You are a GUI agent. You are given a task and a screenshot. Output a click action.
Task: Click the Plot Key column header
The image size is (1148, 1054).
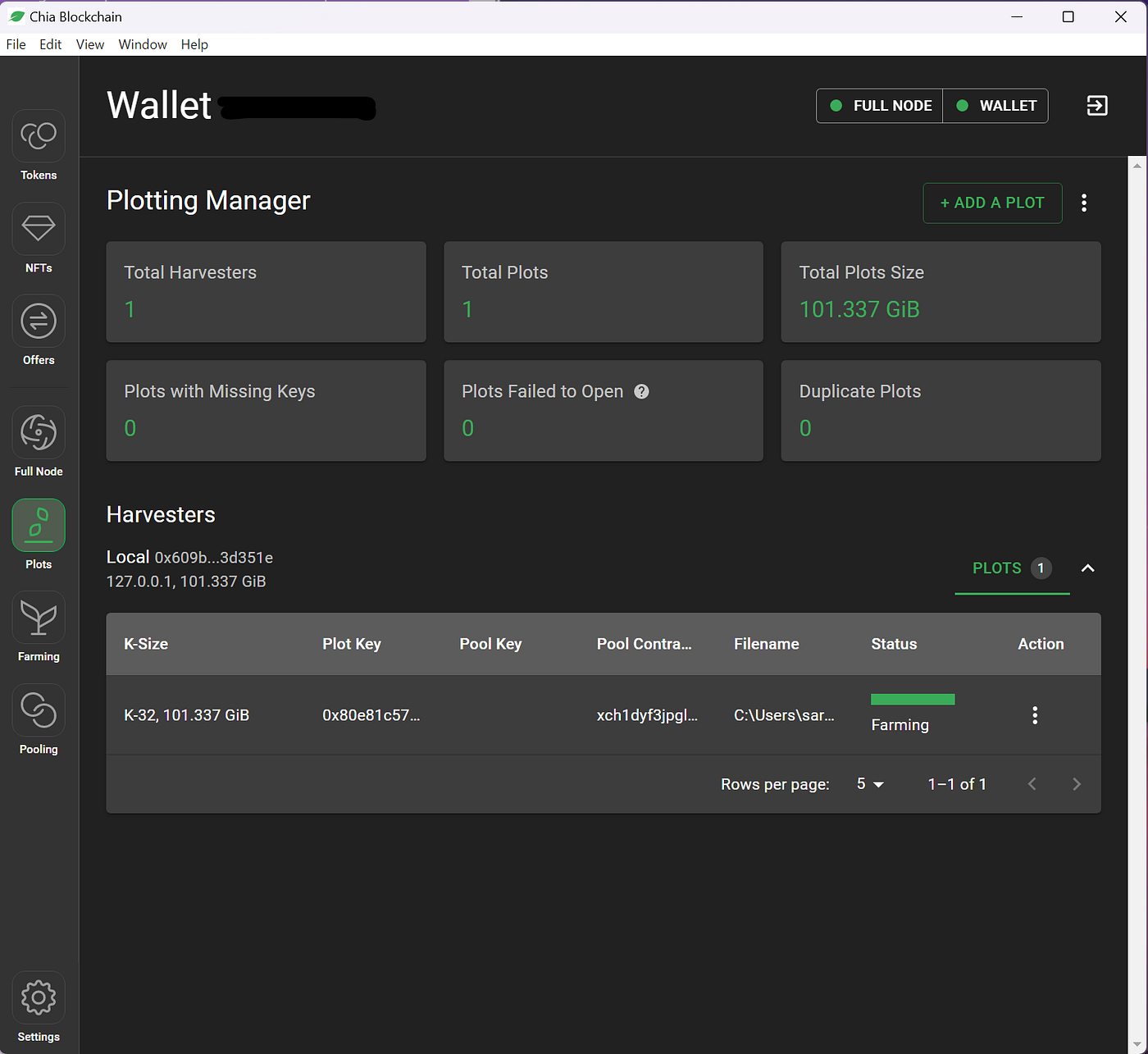(x=352, y=645)
